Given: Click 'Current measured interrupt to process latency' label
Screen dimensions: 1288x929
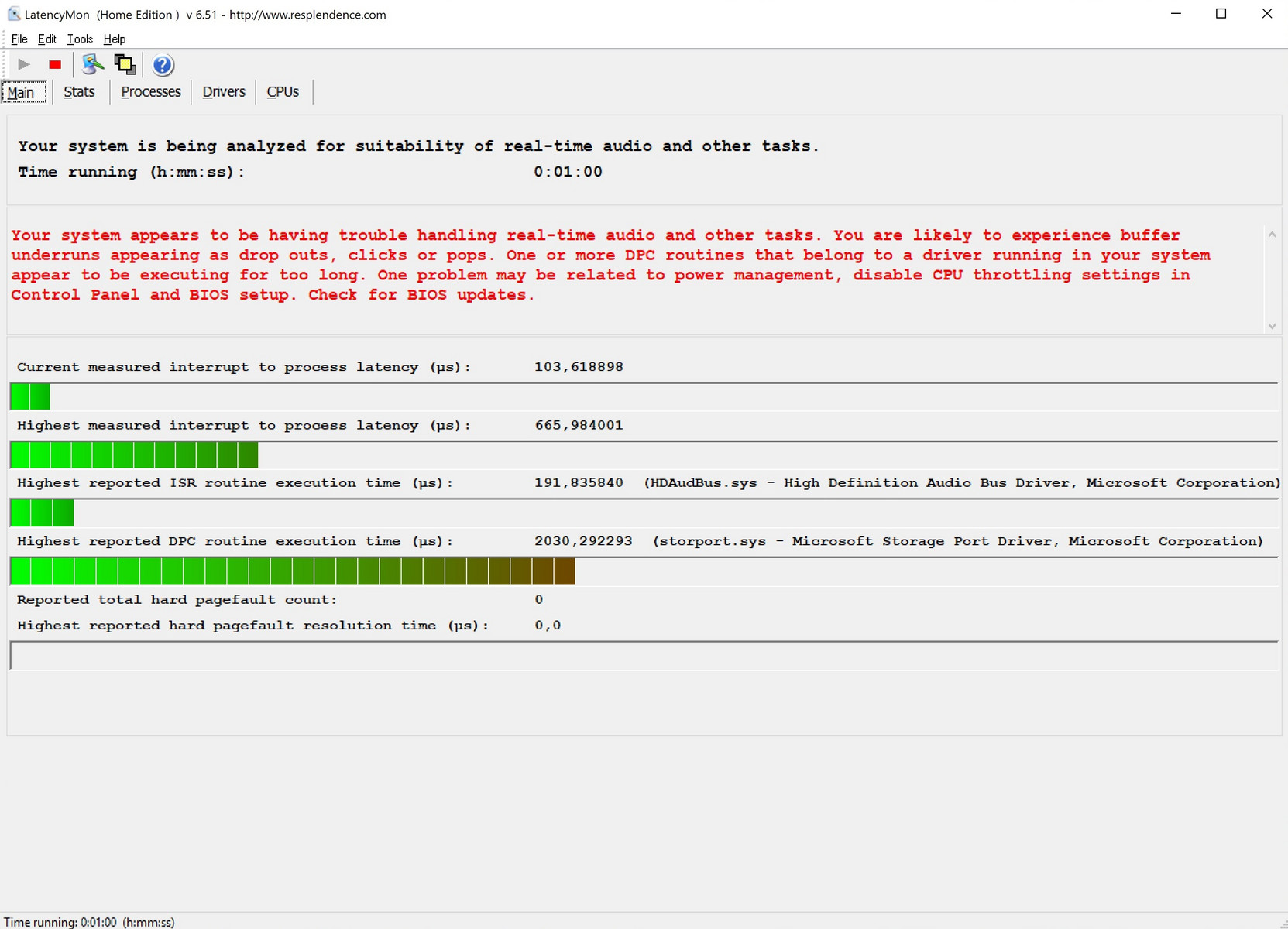Looking at the screenshot, I should pos(244,367).
